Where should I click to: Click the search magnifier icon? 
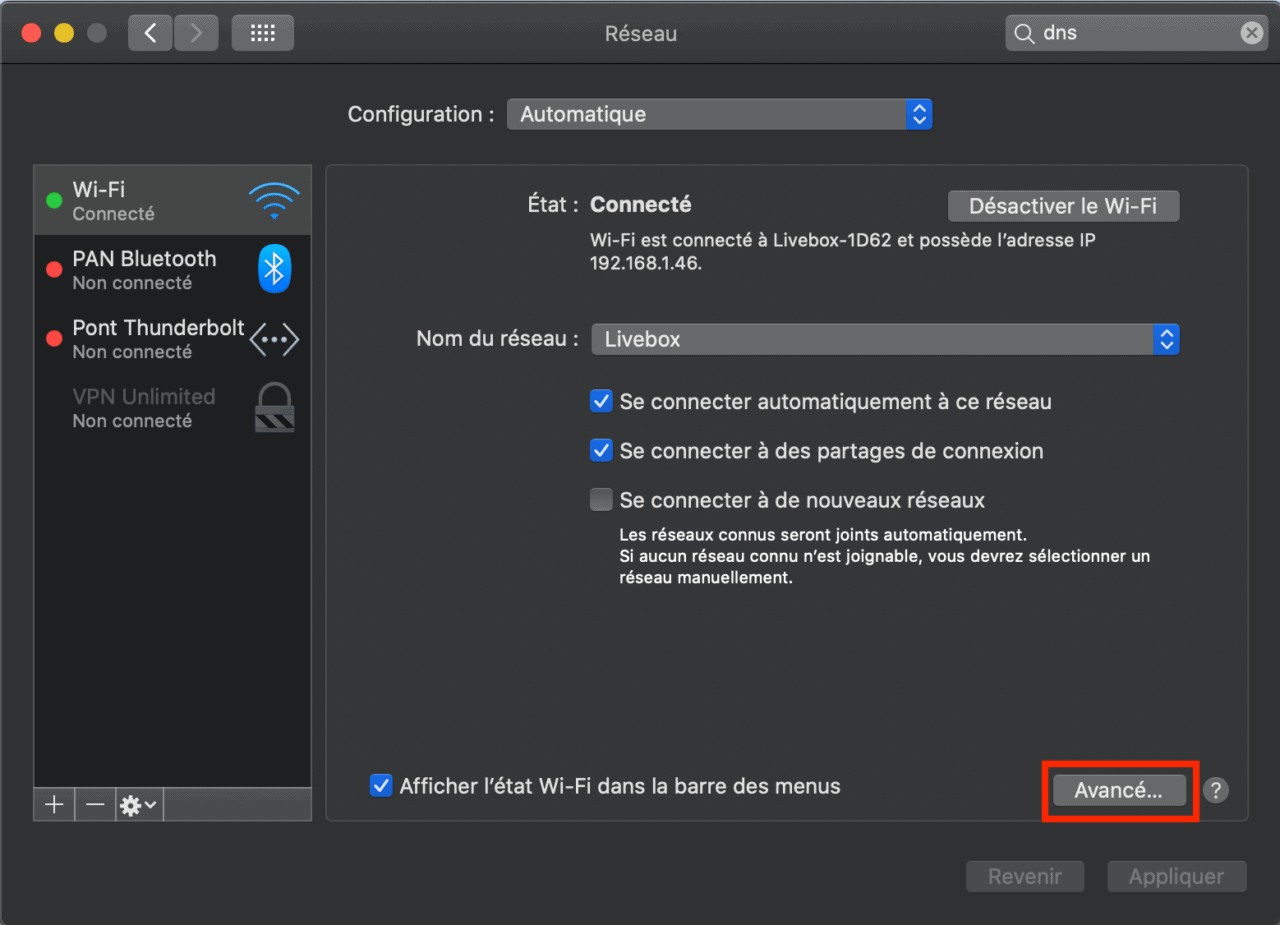pos(1024,33)
